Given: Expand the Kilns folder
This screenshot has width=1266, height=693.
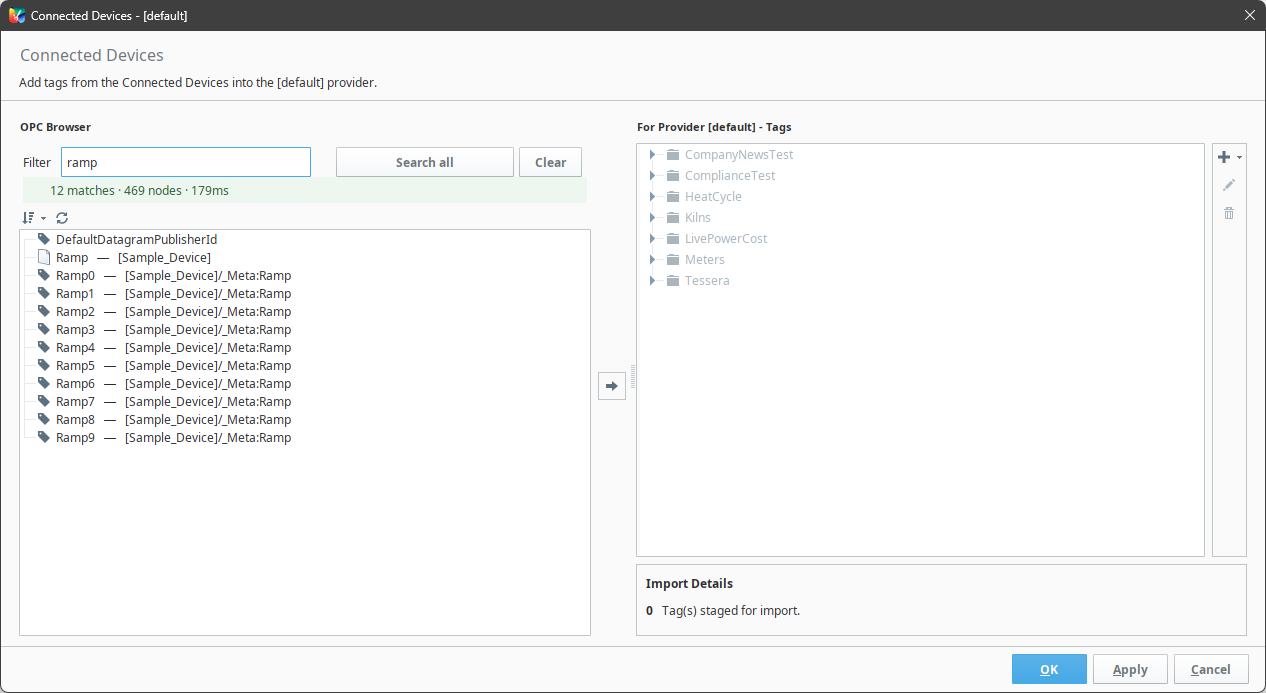Looking at the screenshot, I should 652,218.
